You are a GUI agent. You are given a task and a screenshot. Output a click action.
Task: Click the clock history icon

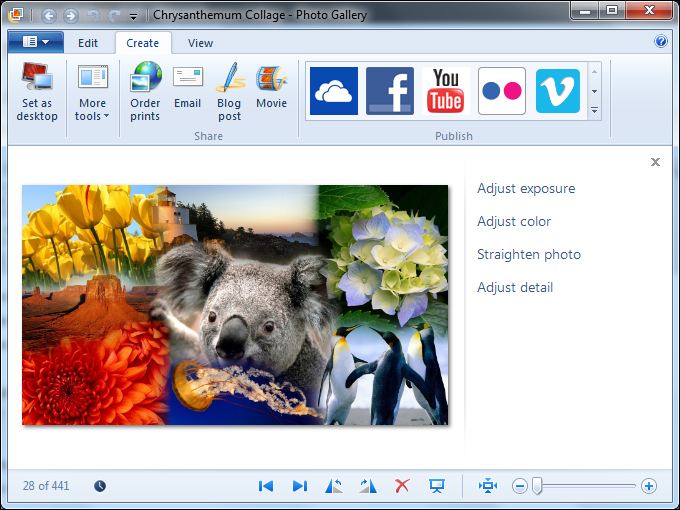[100, 486]
